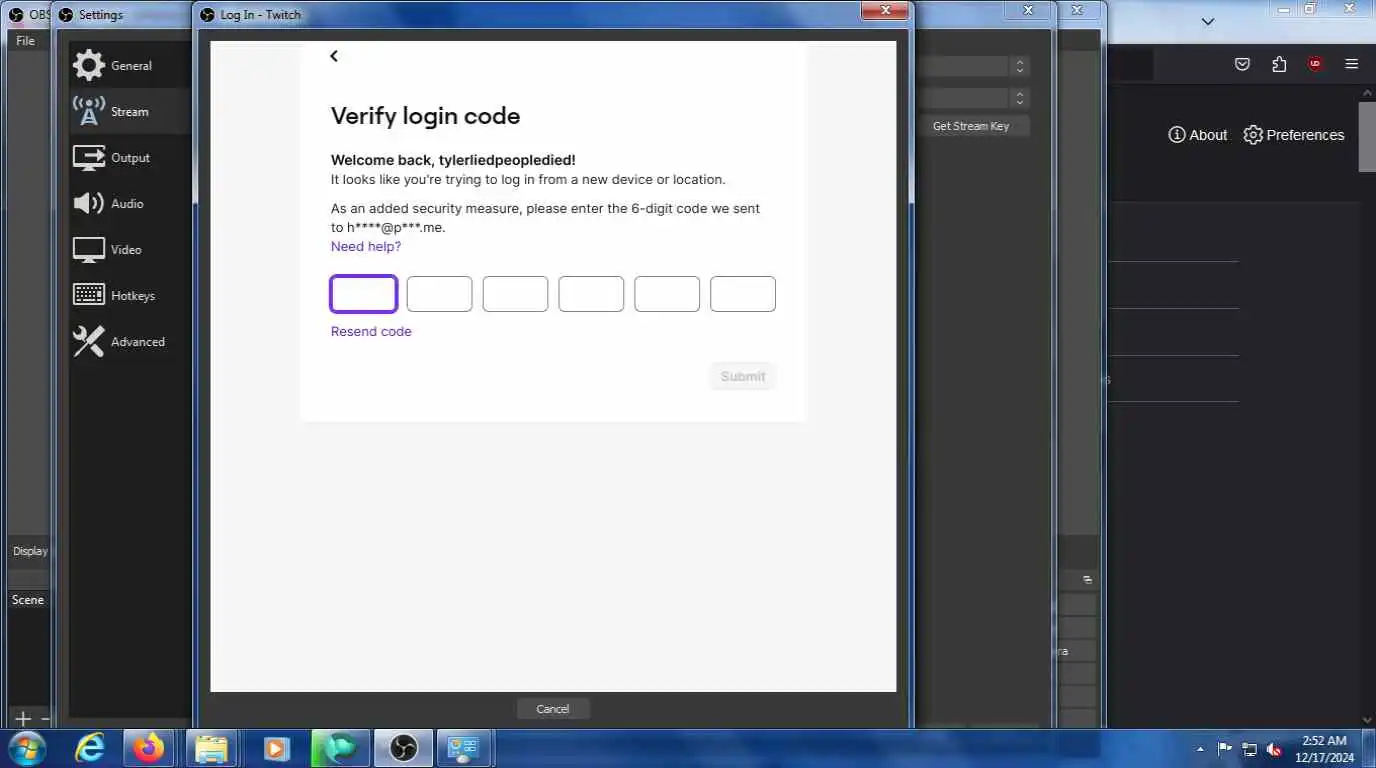This screenshot has height=768, width=1376.
Task: Open the Firefox hamburger menu
Action: (x=1352, y=64)
